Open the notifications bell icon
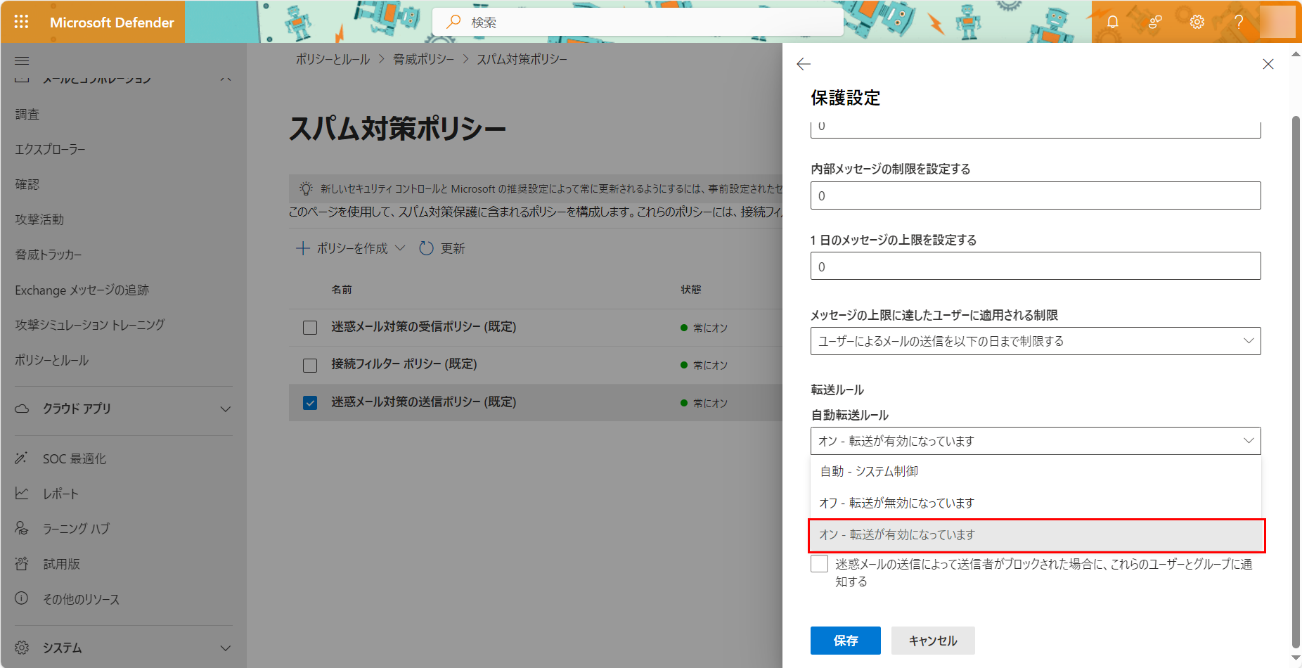The width and height of the screenshot is (1302, 668). (1113, 22)
